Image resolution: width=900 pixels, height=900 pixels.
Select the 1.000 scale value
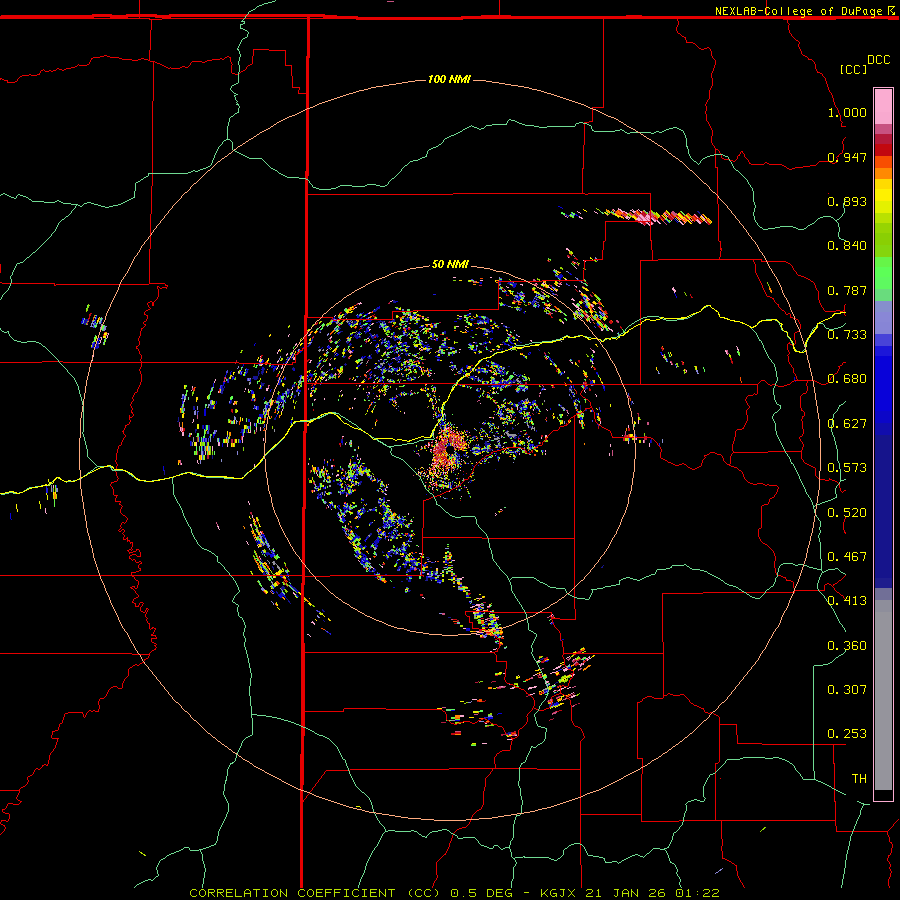point(847,112)
